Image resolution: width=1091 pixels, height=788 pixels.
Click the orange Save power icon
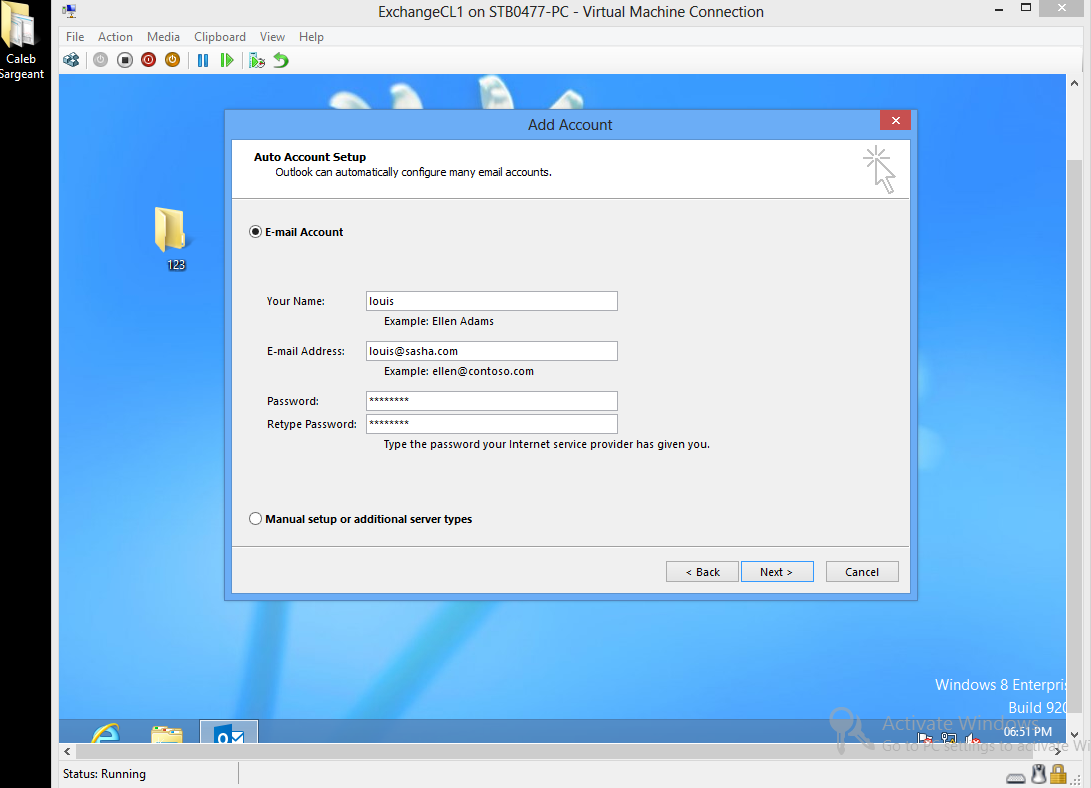[172, 61]
